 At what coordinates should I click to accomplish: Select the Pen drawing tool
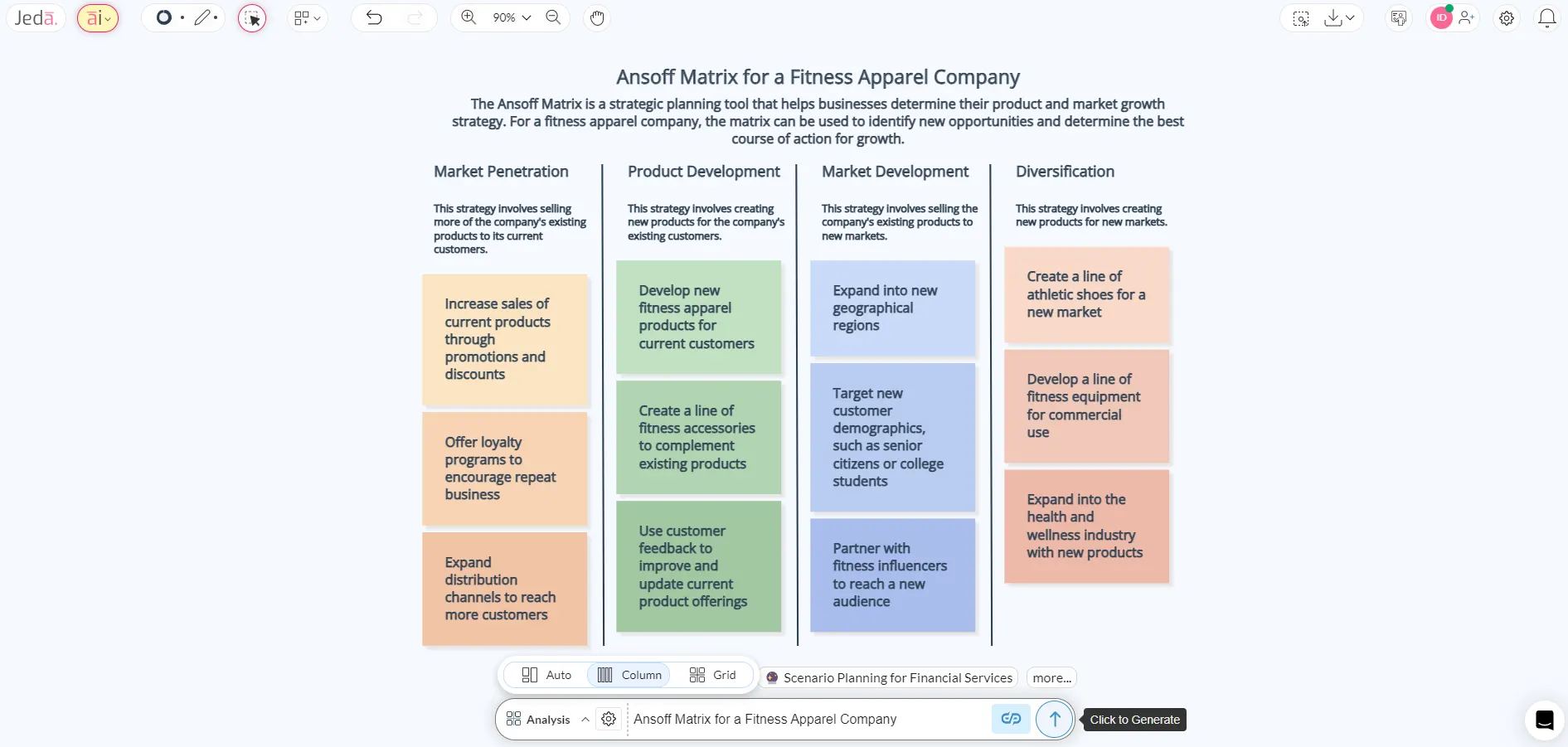click(204, 17)
